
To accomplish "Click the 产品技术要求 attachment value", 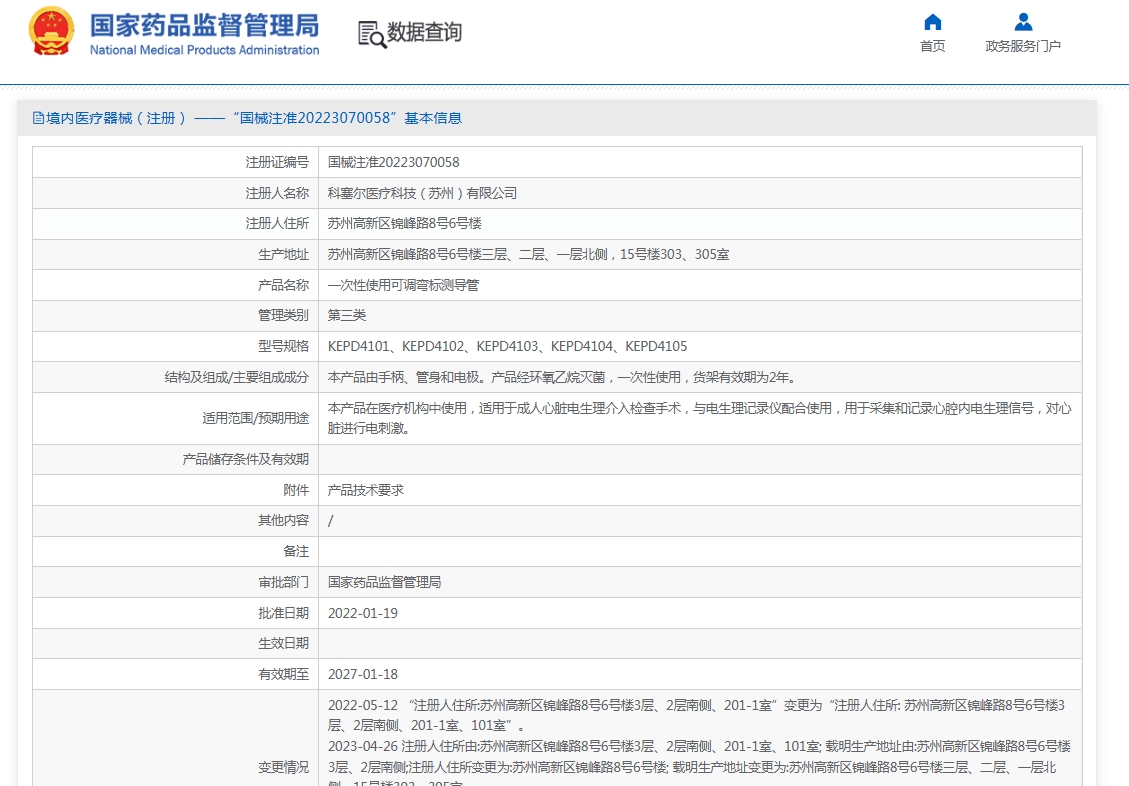I will pyautogui.click(x=366, y=490).
